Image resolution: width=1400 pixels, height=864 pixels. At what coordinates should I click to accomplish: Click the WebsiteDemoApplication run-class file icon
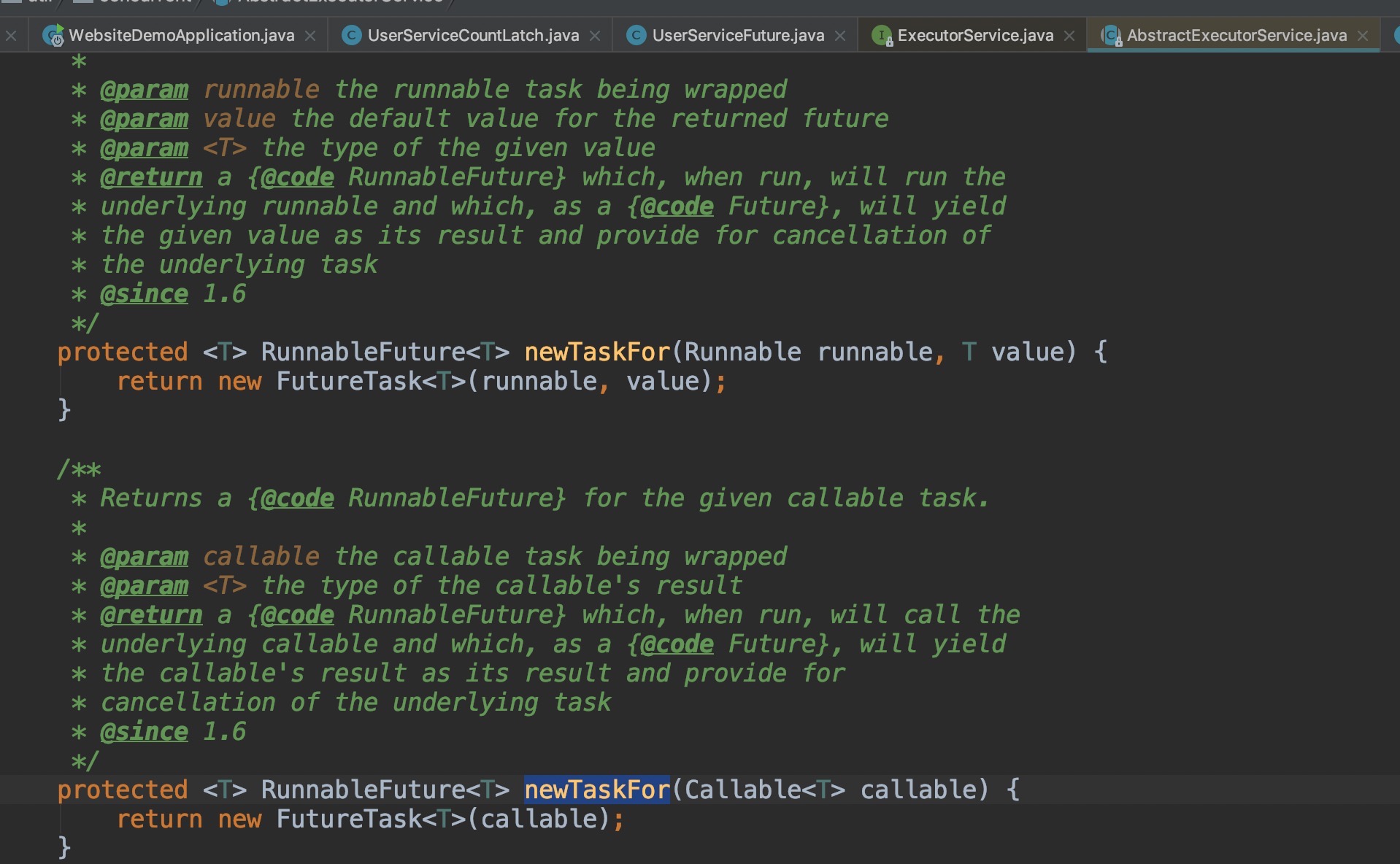53,35
